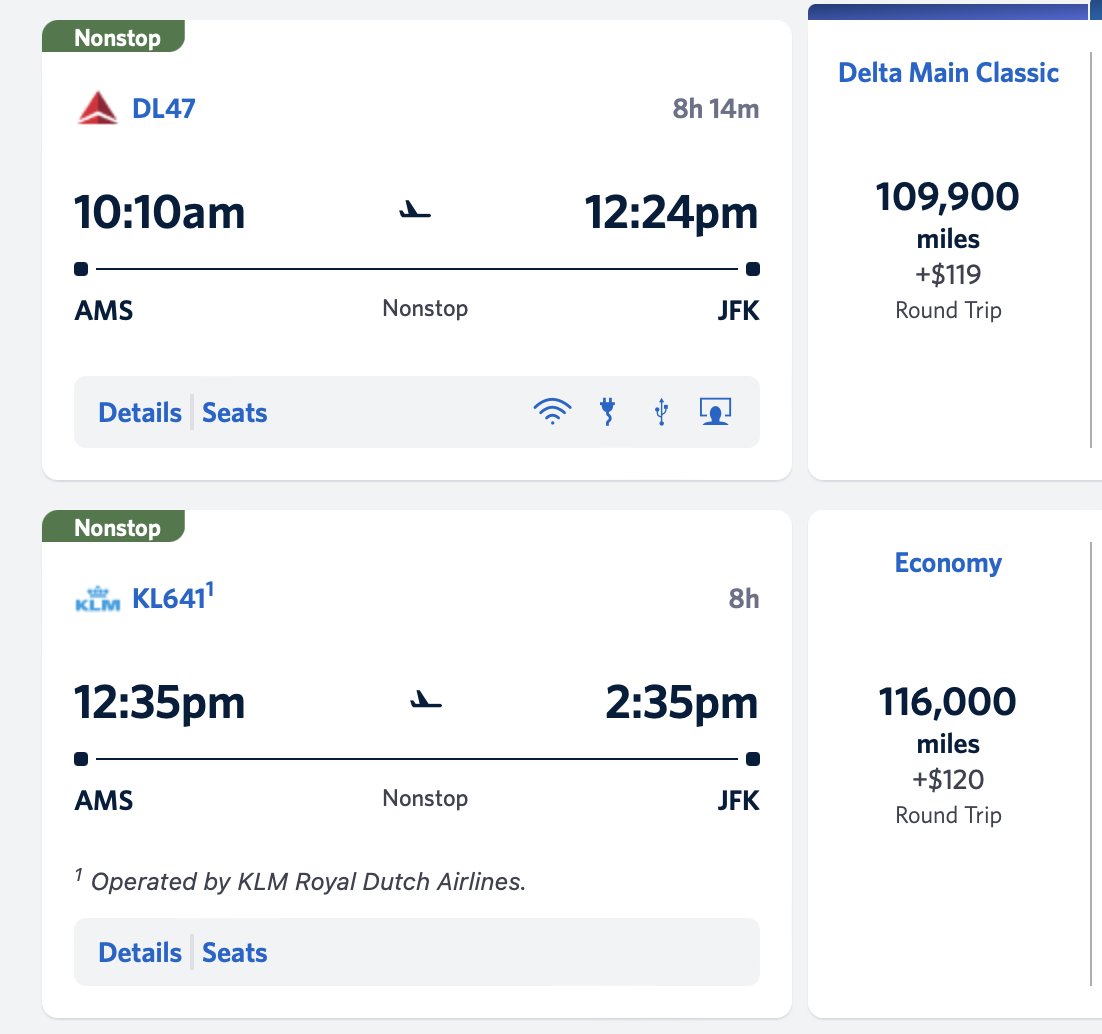1102x1034 pixels.
Task: Click the Nonstop badge on DL47 card
Action: 117,38
